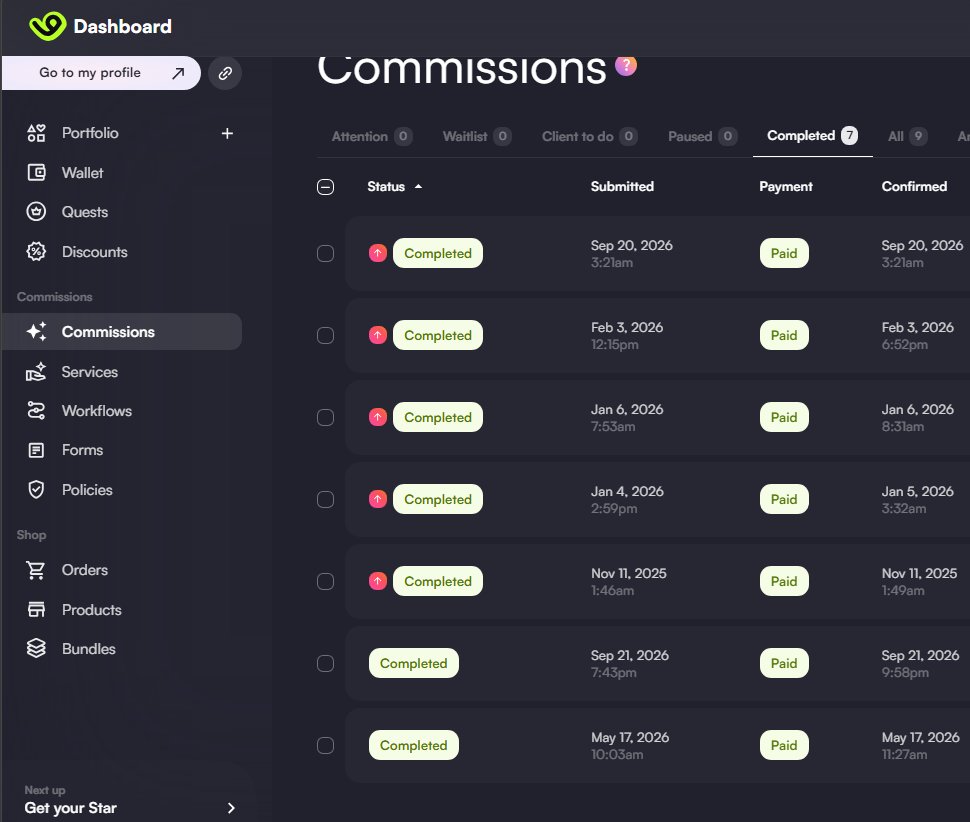
Task: Check the Jan 4, 2026 commission row
Action: [x=325, y=499]
